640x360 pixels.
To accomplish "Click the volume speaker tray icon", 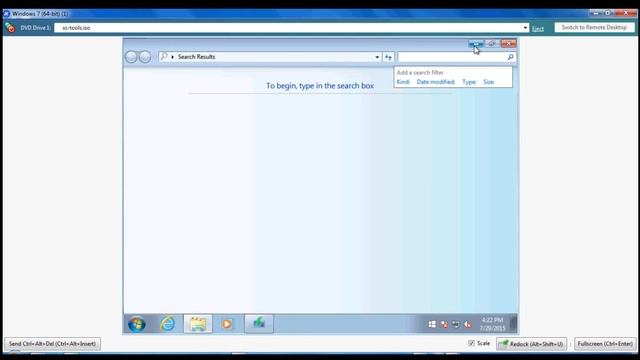I will [468, 324].
